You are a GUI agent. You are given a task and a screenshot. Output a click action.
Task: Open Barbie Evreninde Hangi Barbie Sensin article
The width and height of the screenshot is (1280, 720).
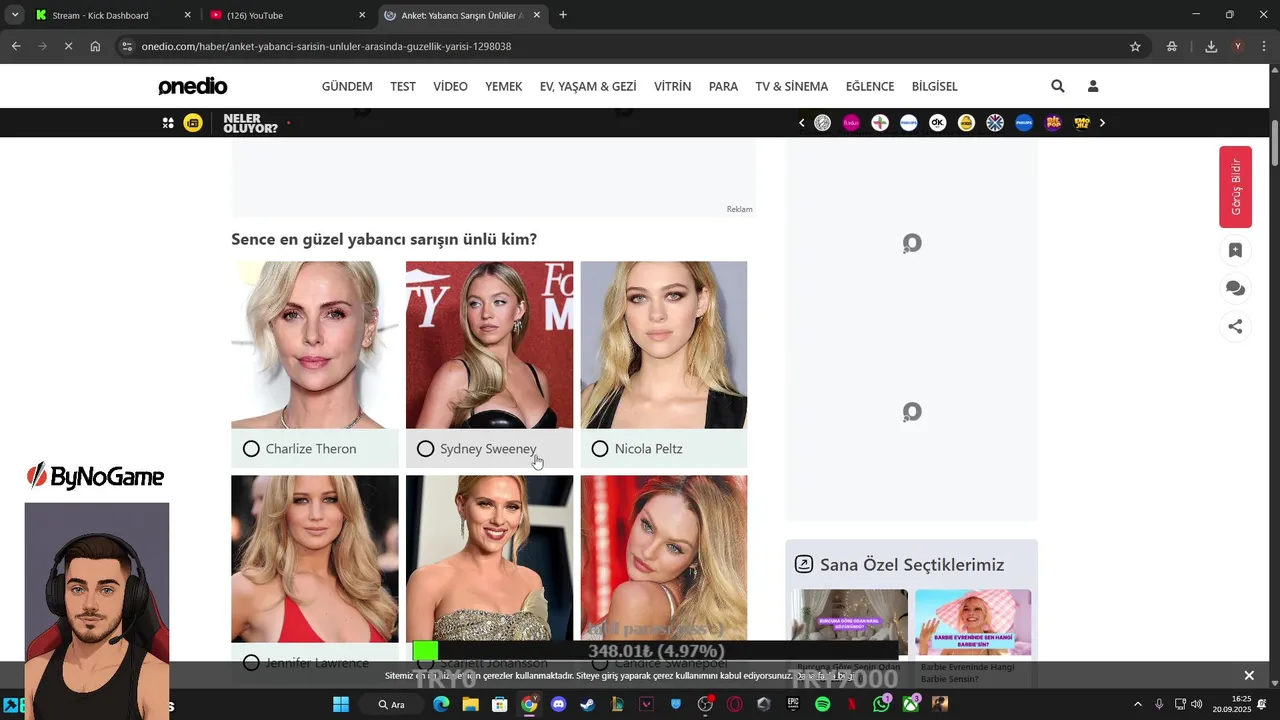972,636
